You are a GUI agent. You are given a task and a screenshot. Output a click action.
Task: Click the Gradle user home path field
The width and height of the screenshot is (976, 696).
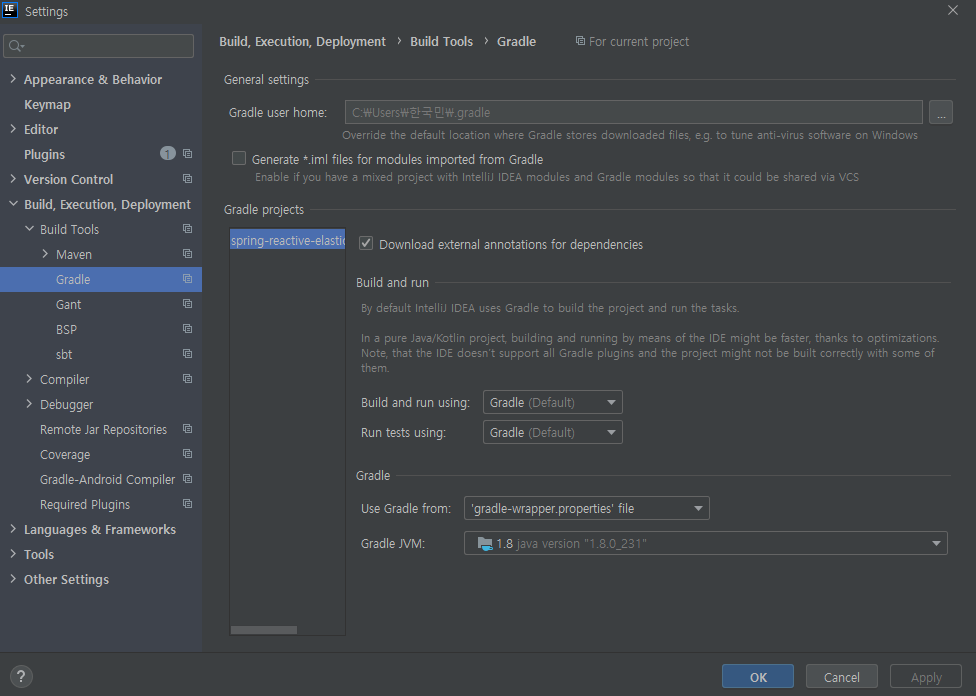point(634,112)
